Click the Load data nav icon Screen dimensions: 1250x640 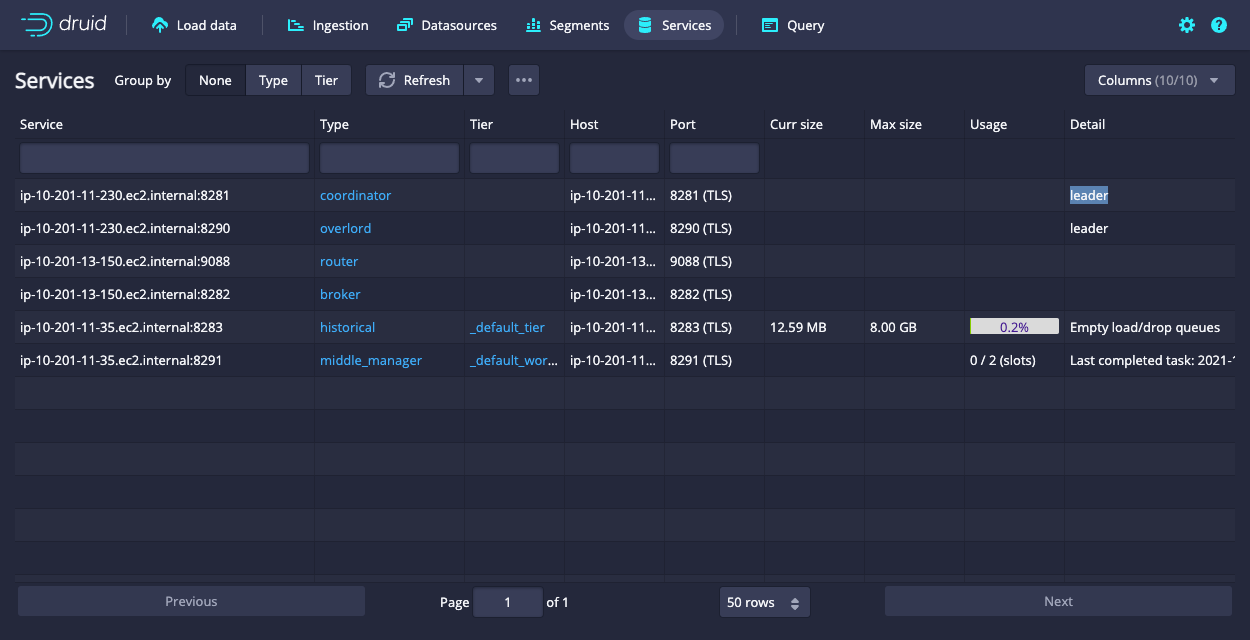pyautogui.click(x=159, y=25)
